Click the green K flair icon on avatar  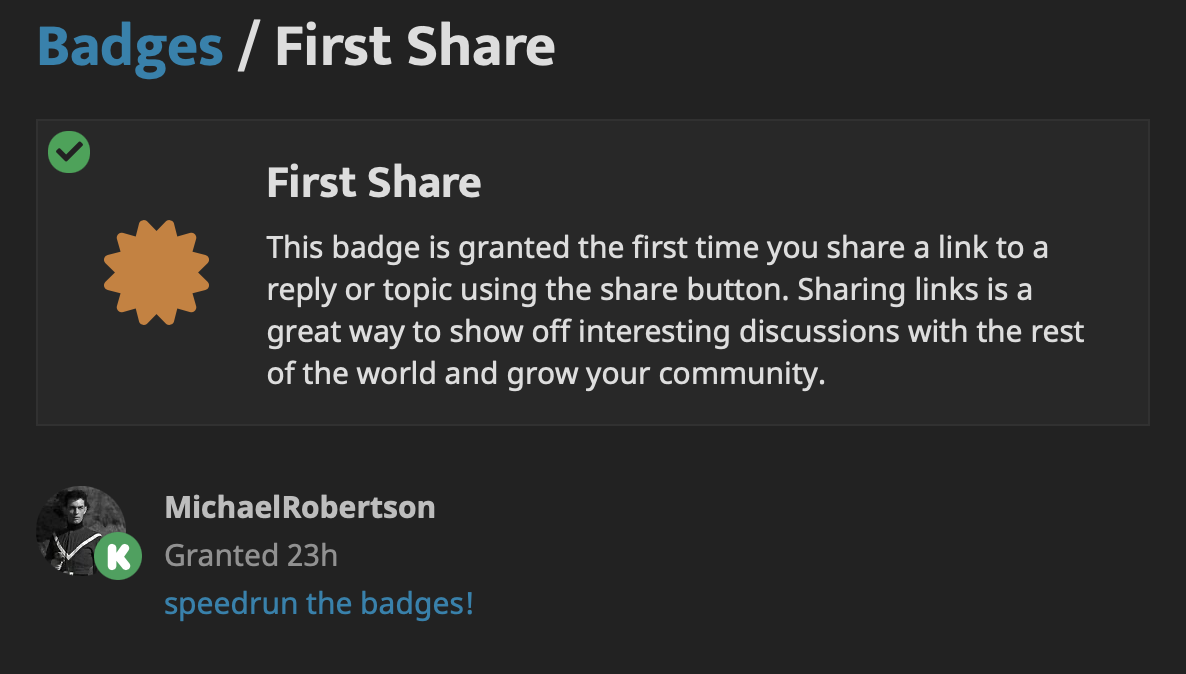[118, 555]
